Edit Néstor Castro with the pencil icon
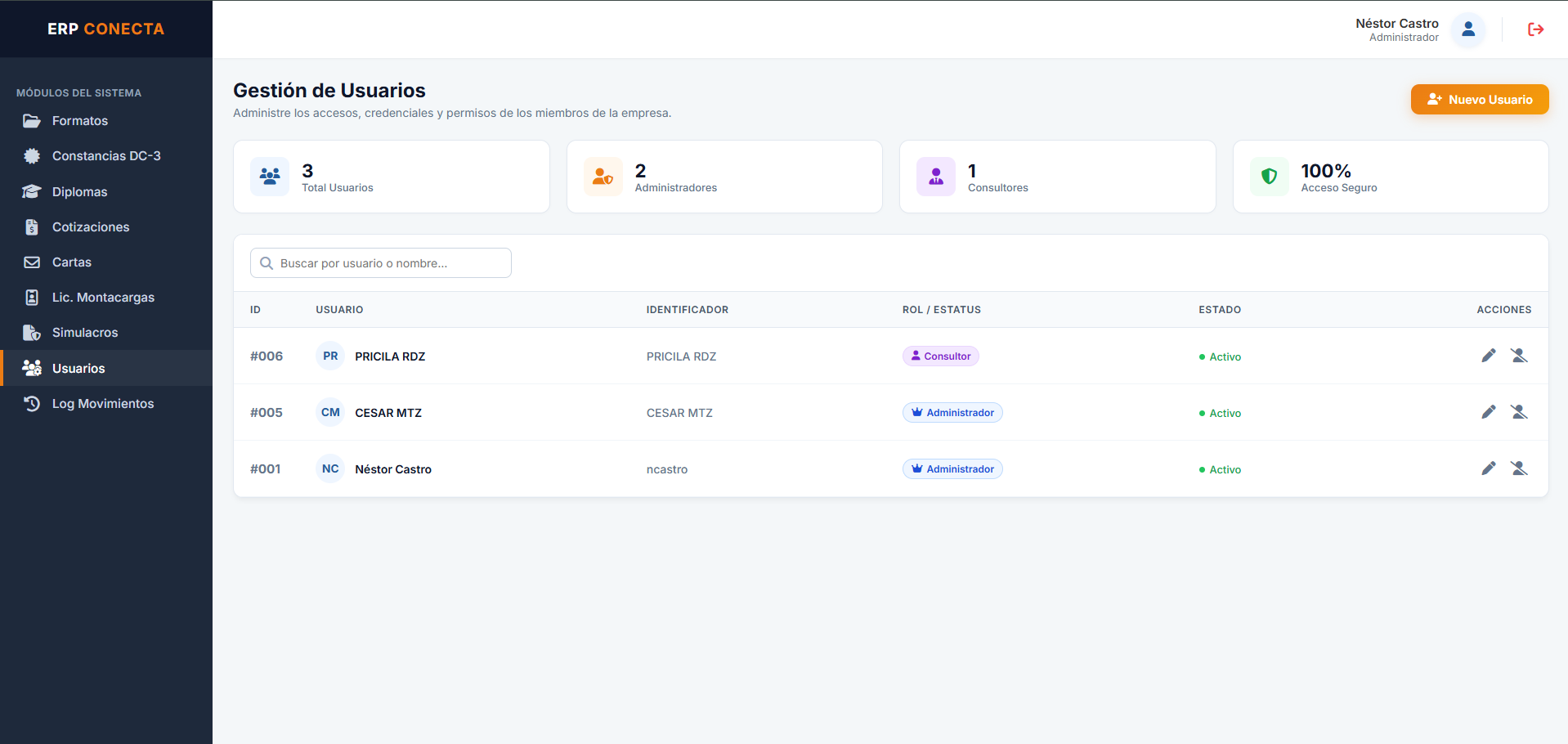Viewport: 1568px width, 744px height. point(1489,468)
